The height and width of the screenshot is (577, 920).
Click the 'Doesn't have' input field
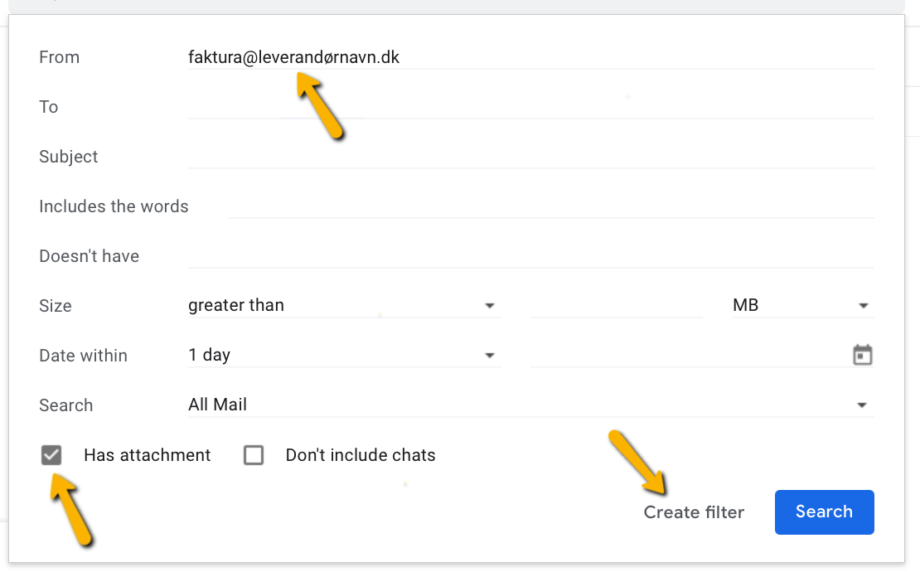531,256
